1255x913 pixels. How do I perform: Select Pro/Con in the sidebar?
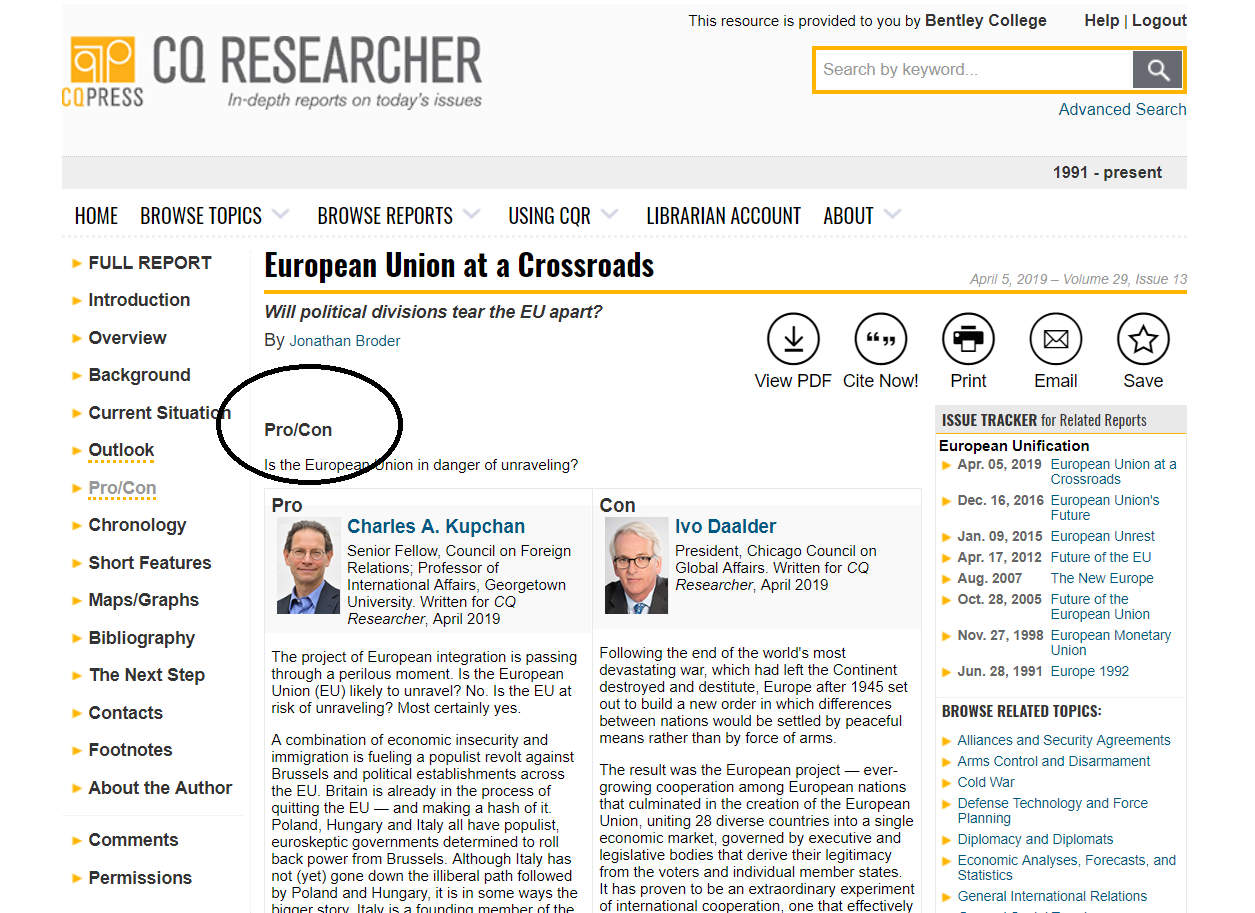(121, 487)
